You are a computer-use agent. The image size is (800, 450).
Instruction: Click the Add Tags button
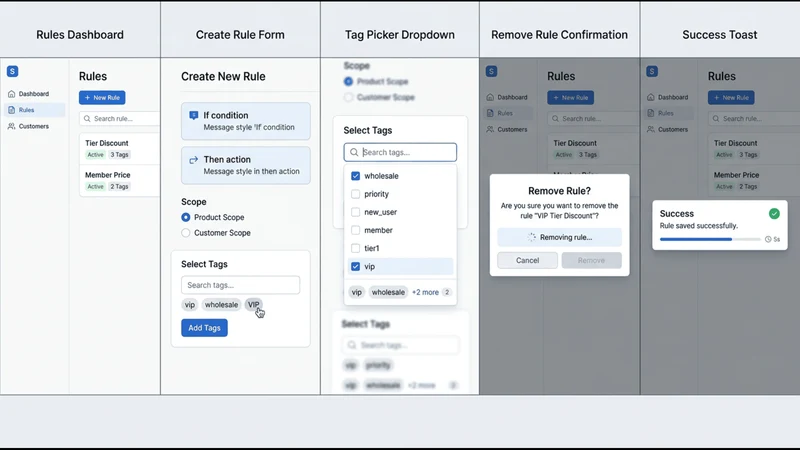tap(204, 328)
